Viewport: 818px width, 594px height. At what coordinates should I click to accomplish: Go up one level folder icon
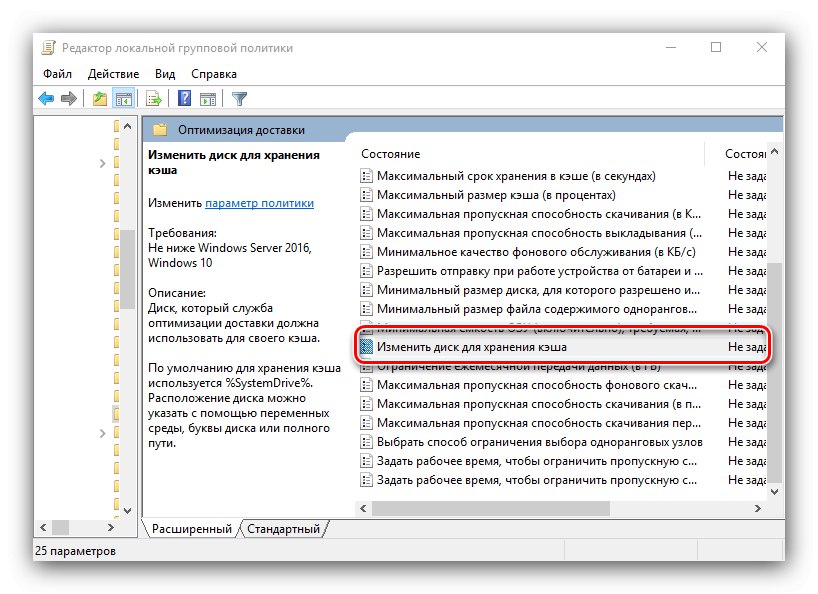tap(100, 98)
